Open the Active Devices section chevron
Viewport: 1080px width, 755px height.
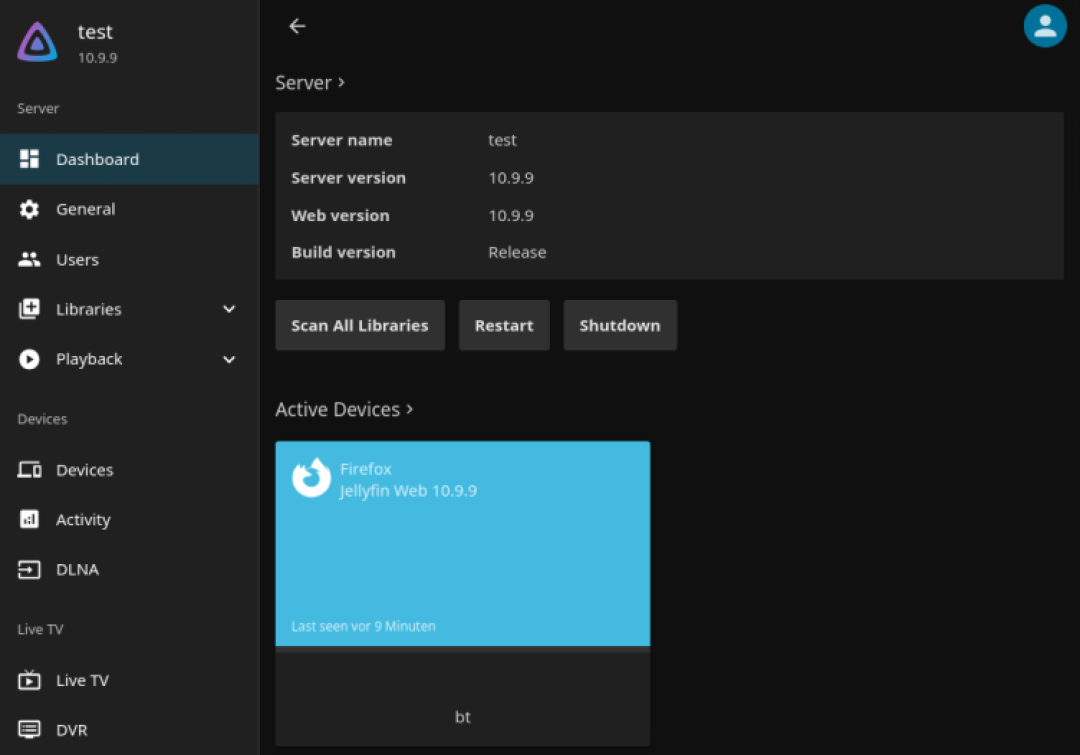[409, 409]
